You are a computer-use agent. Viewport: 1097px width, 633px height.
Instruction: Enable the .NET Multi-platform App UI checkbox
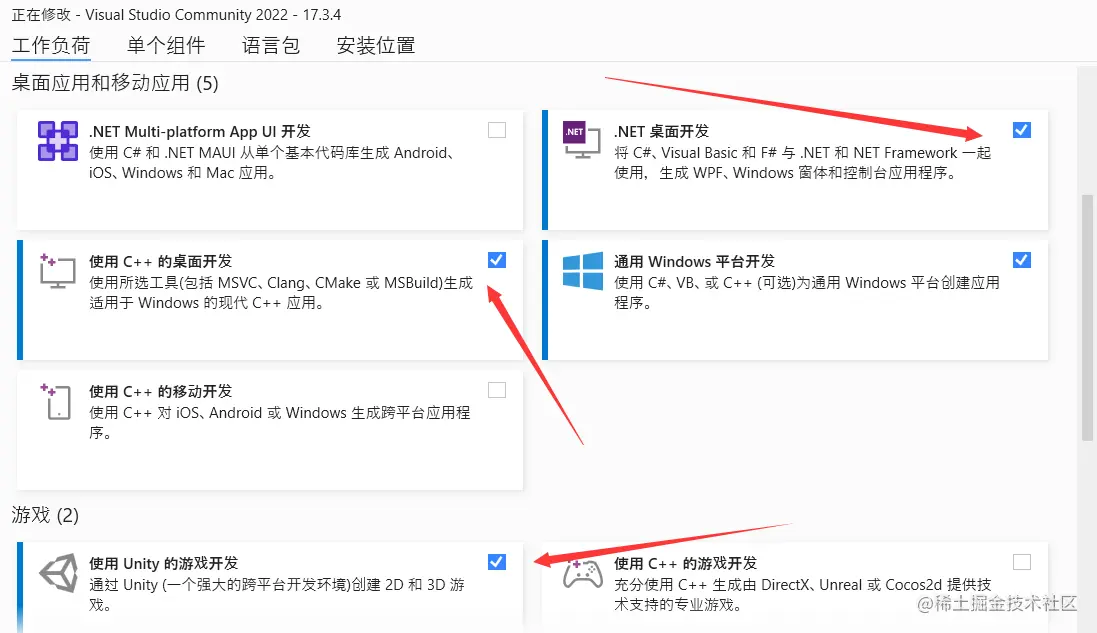point(497,130)
